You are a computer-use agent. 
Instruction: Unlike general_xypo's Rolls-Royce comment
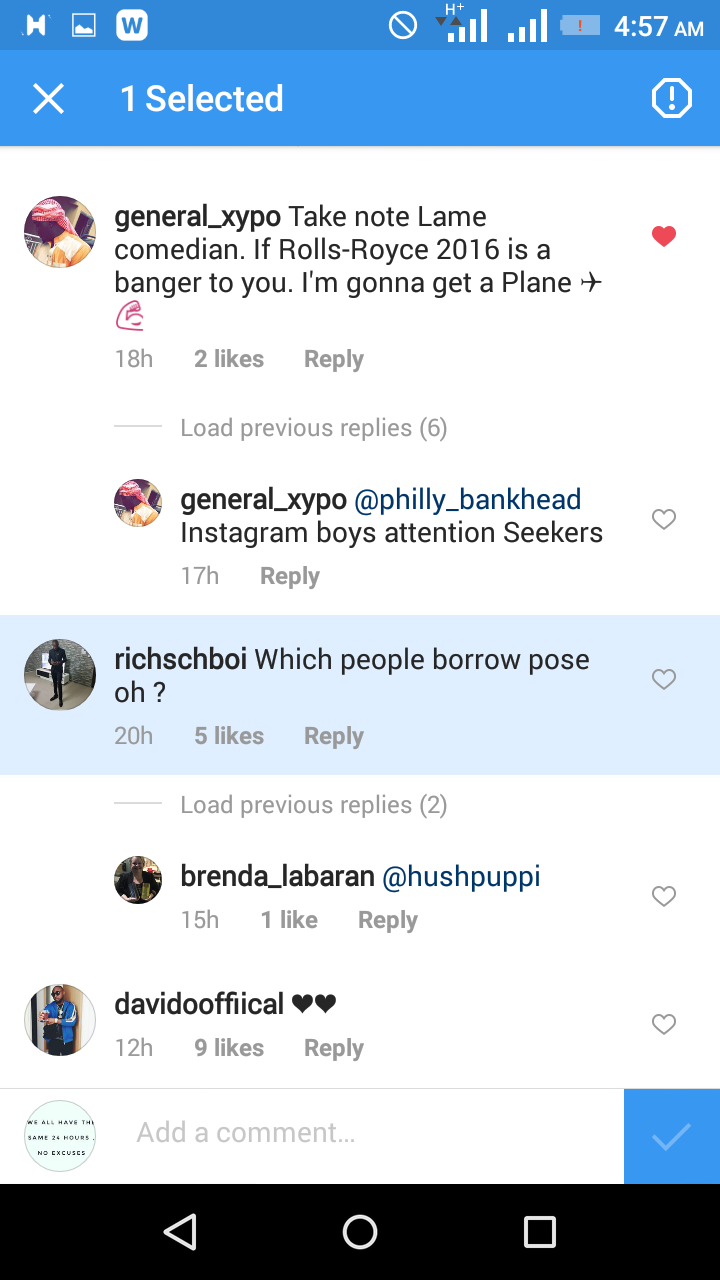[664, 236]
